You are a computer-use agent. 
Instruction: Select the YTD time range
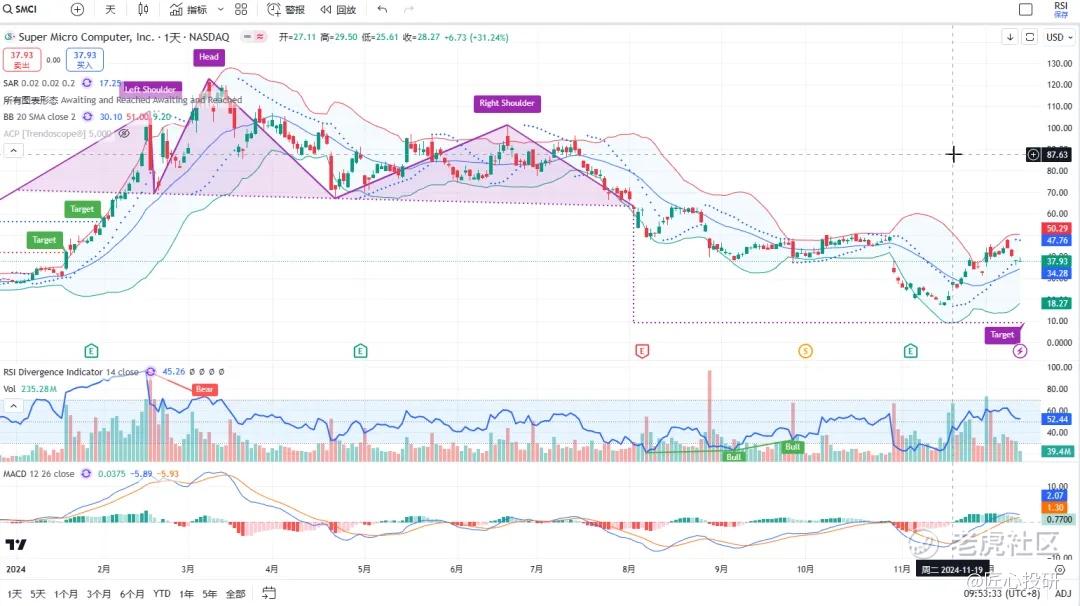(162, 594)
